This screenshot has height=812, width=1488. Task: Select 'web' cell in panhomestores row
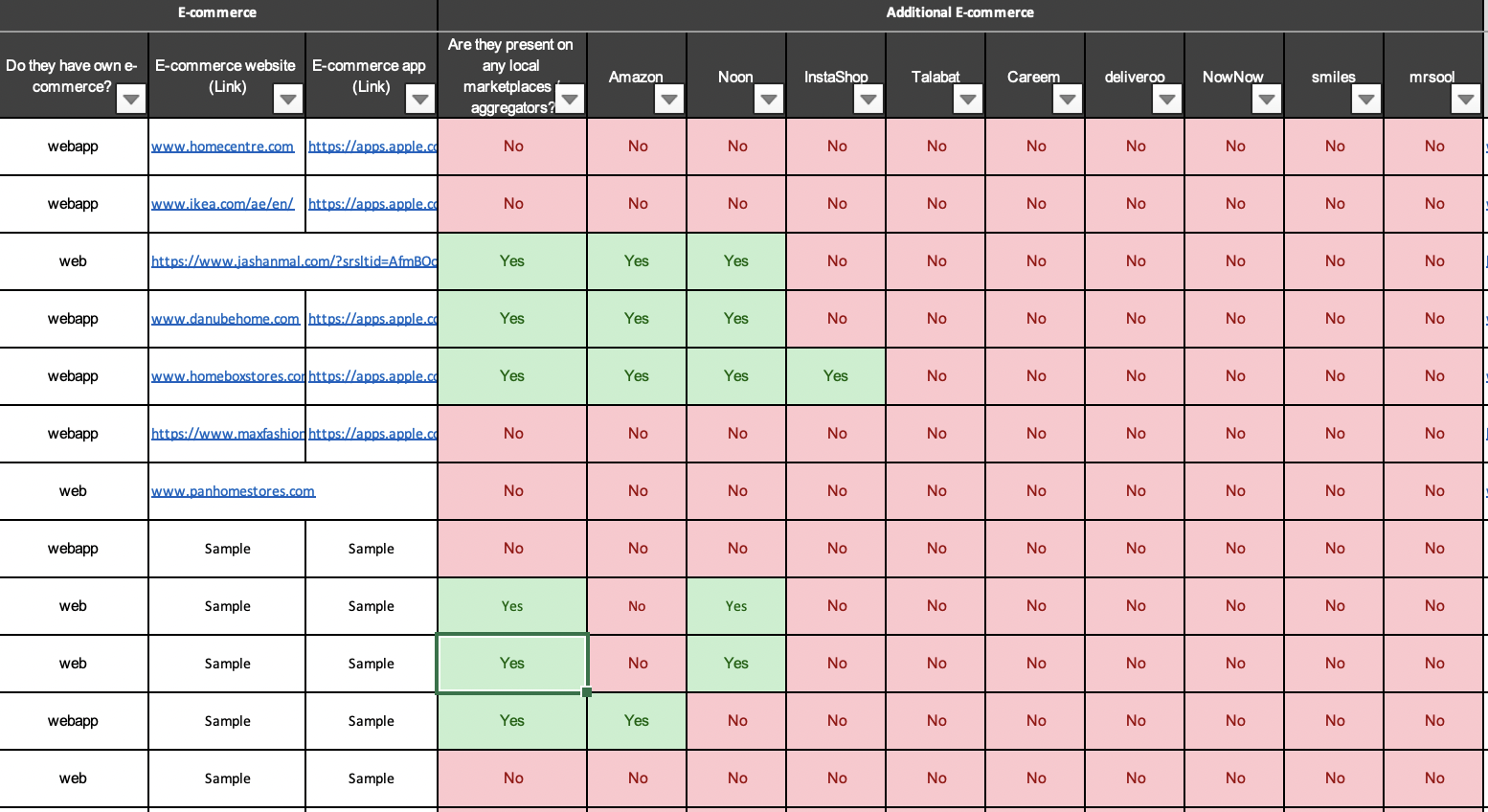(74, 491)
